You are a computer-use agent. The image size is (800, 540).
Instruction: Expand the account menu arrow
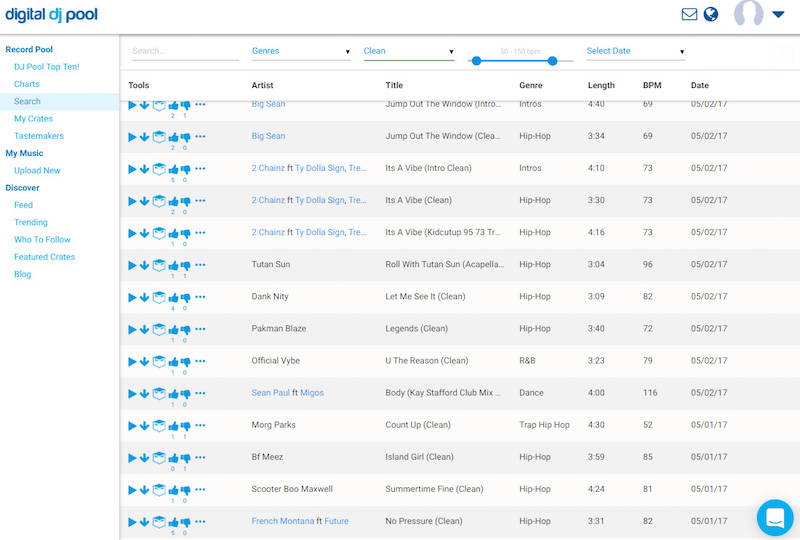778,14
